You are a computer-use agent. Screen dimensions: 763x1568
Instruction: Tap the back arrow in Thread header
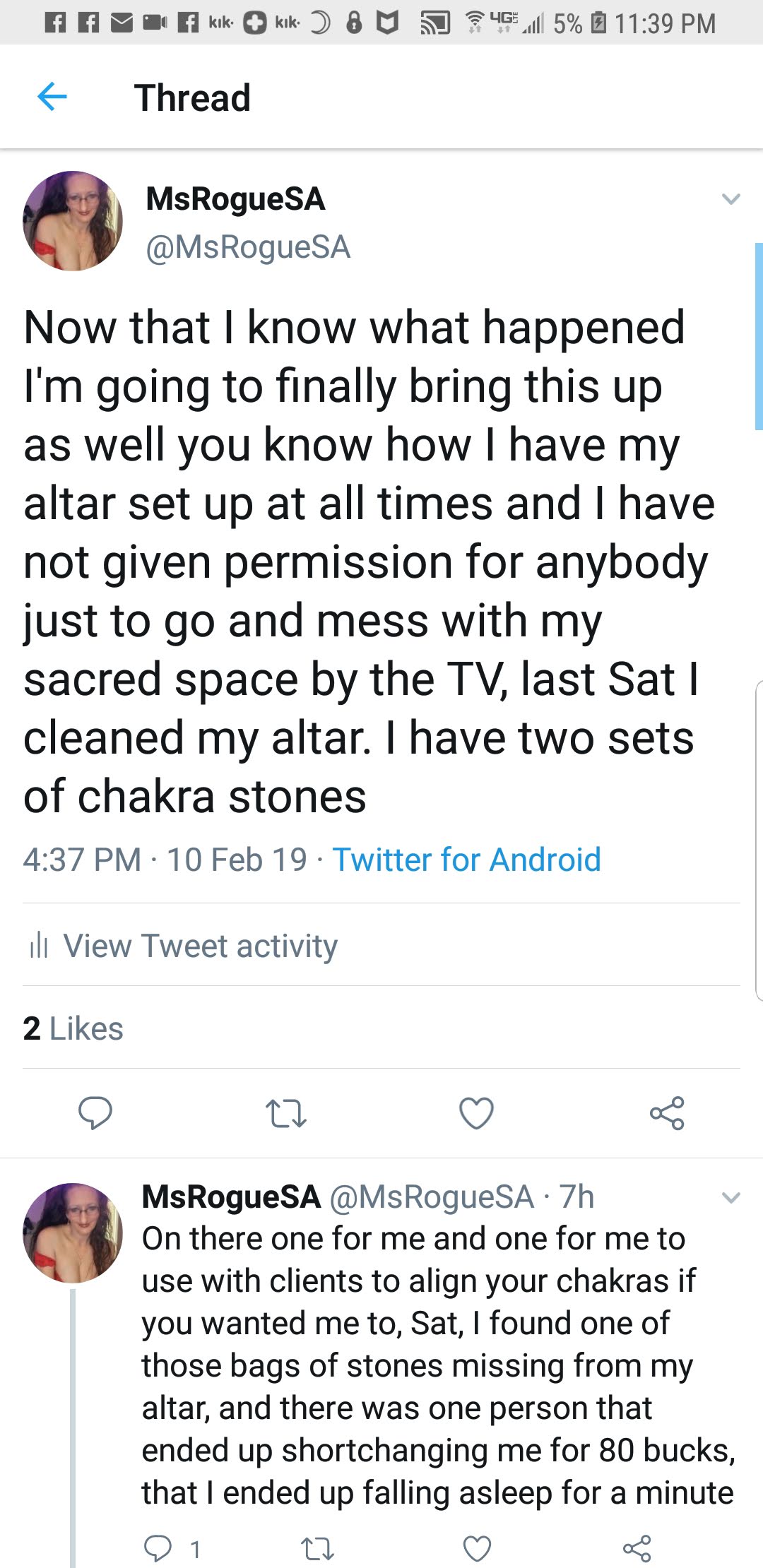click(x=52, y=97)
